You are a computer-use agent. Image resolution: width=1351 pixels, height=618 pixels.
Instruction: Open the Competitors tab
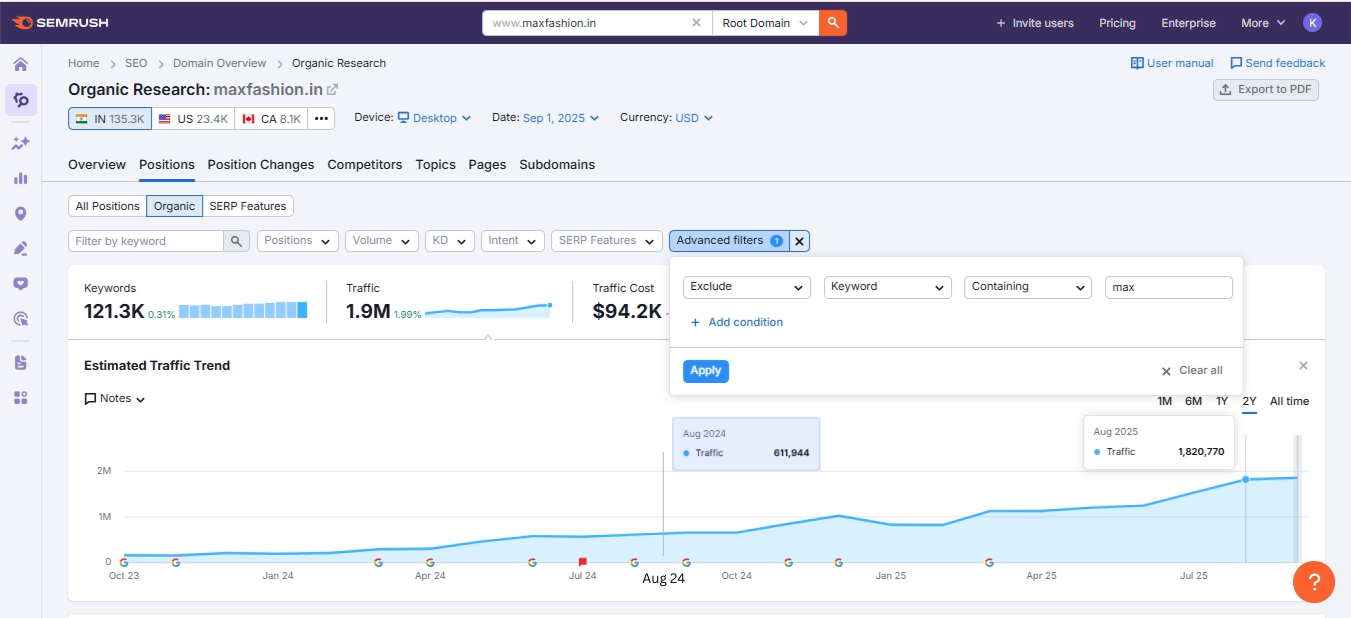click(364, 165)
